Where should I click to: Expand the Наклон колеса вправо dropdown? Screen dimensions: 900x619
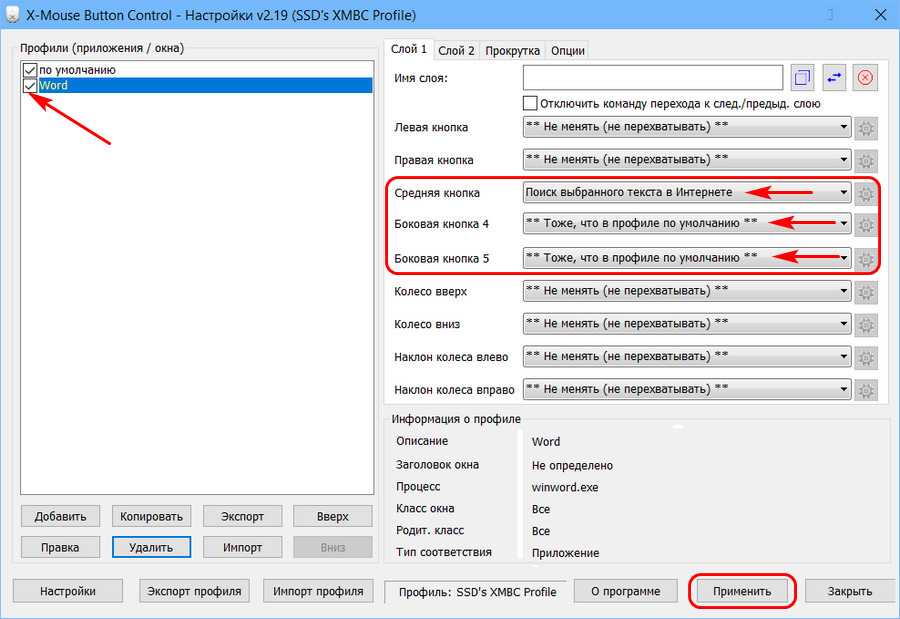coord(843,389)
